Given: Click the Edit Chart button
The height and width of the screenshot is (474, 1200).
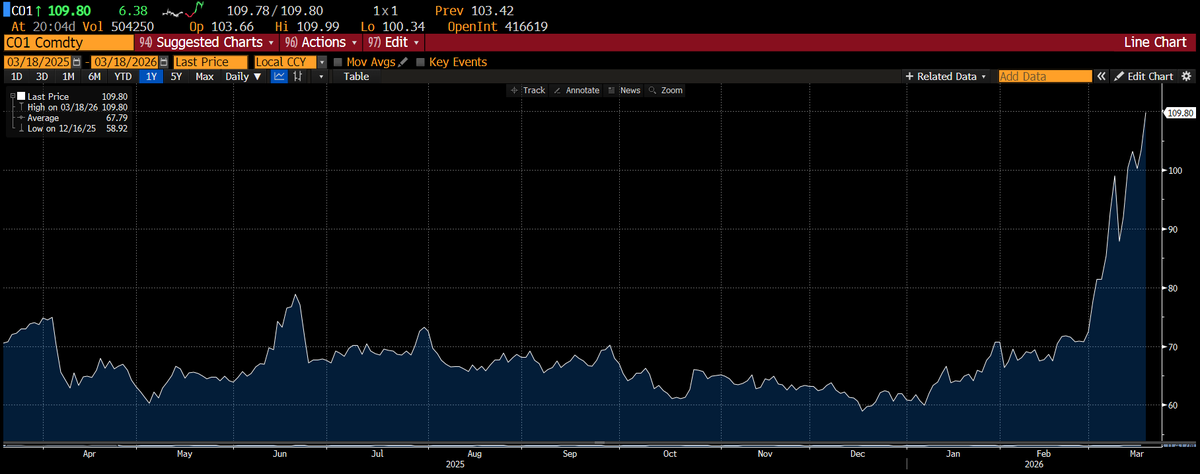Looking at the screenshot, I should click(x=1144, y=76).
